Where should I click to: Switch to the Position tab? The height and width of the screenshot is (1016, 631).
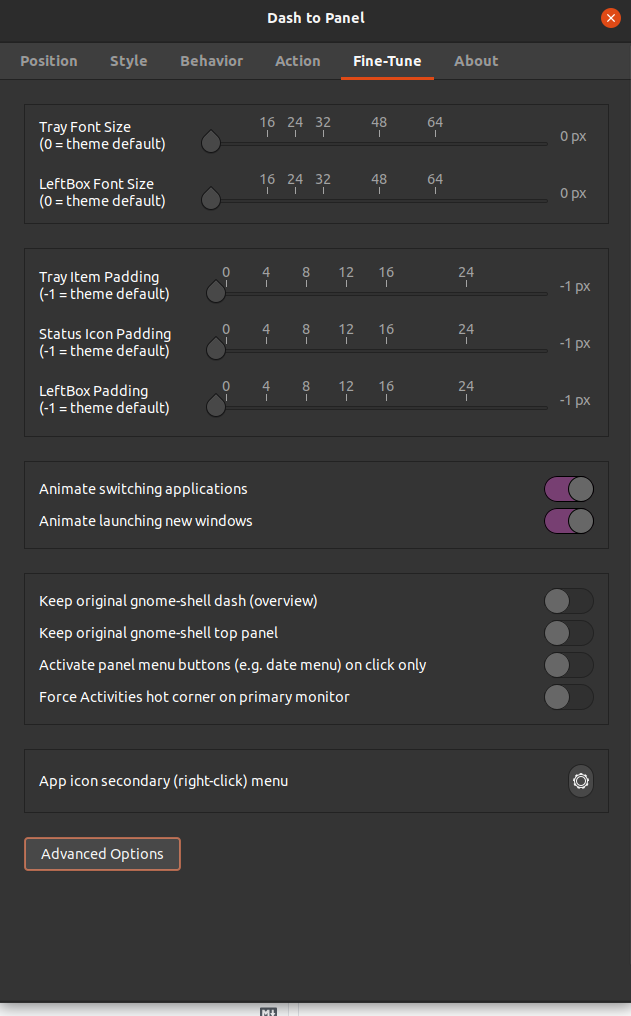click(x=49, y=61)
